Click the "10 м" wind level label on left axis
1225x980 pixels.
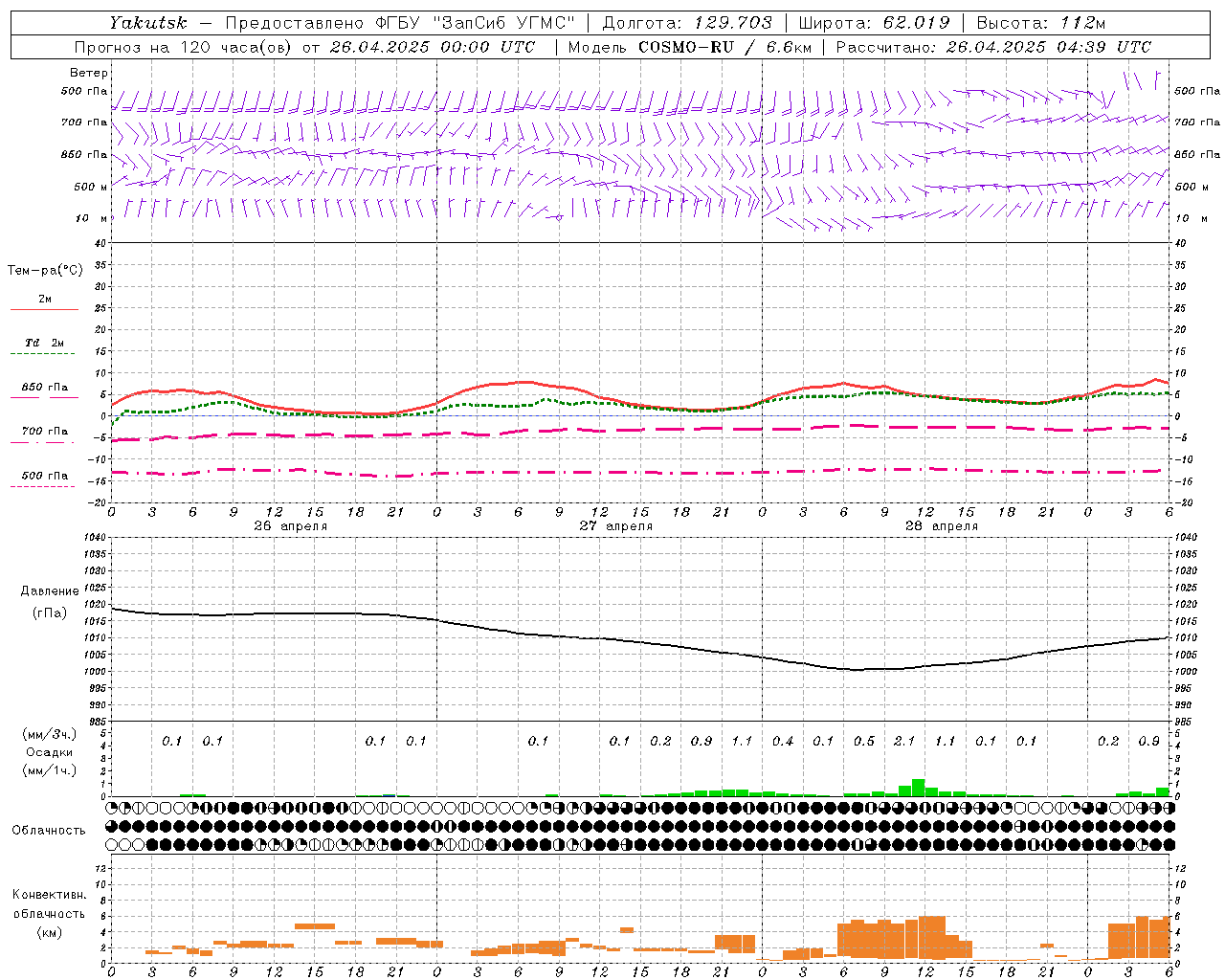[91, 218]
